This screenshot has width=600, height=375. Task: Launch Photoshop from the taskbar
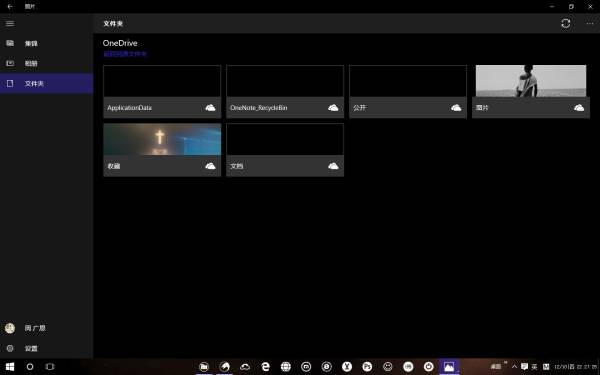coord(367,367)
